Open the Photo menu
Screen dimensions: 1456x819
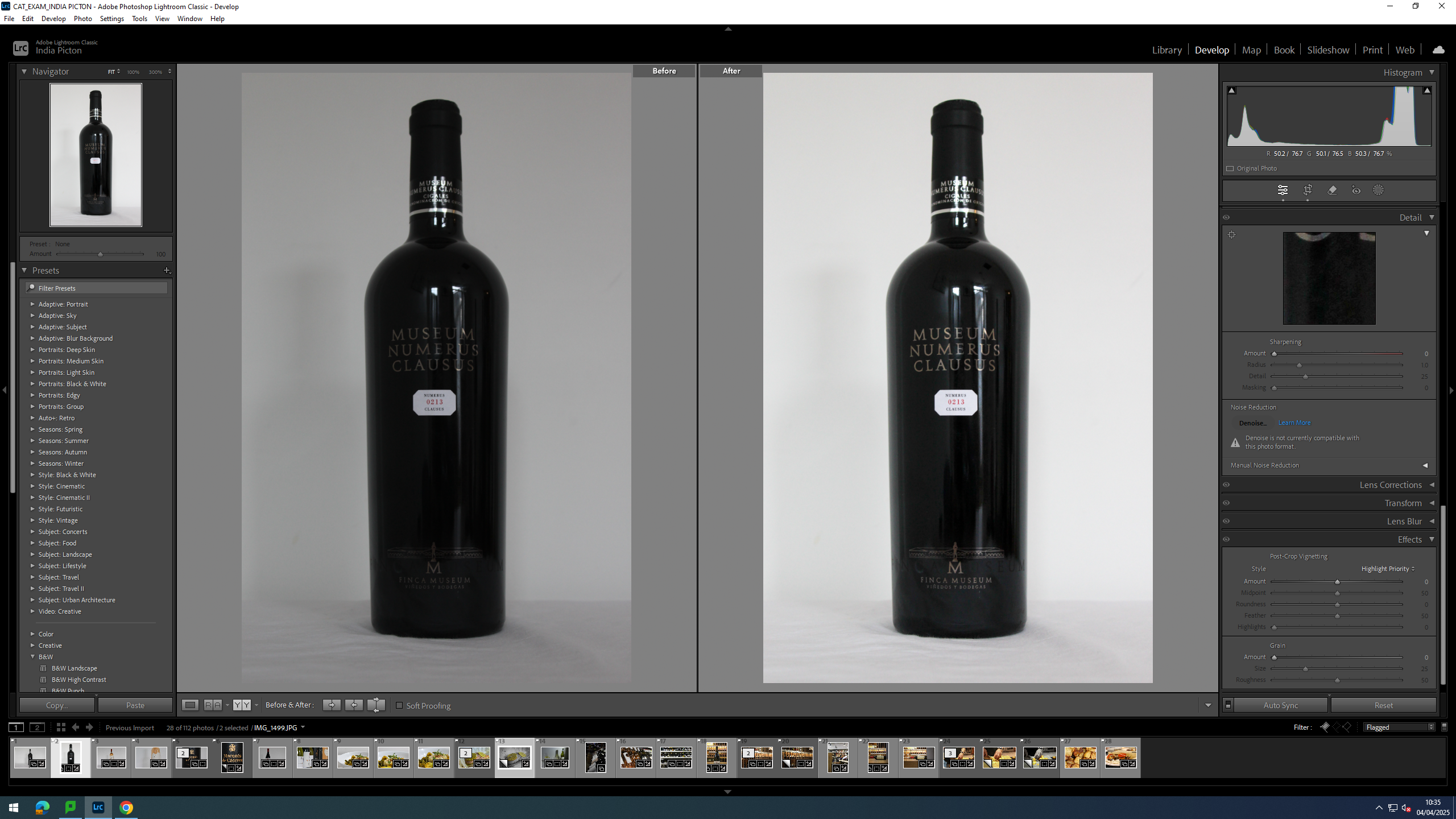pos(82,19)
